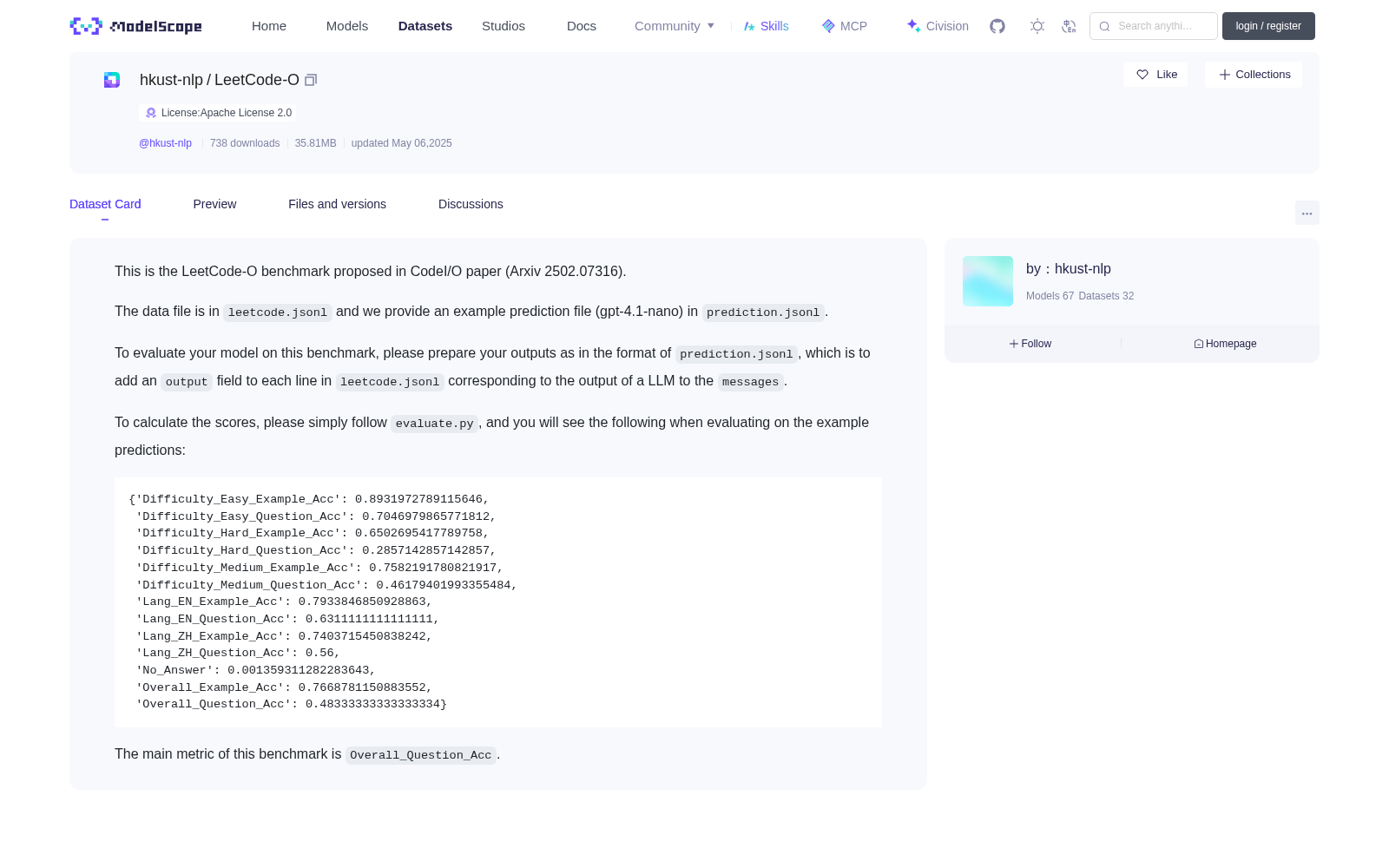Click the 35.81MB size text
Viewport: 1389px width, 868px height.
(315, 143)
